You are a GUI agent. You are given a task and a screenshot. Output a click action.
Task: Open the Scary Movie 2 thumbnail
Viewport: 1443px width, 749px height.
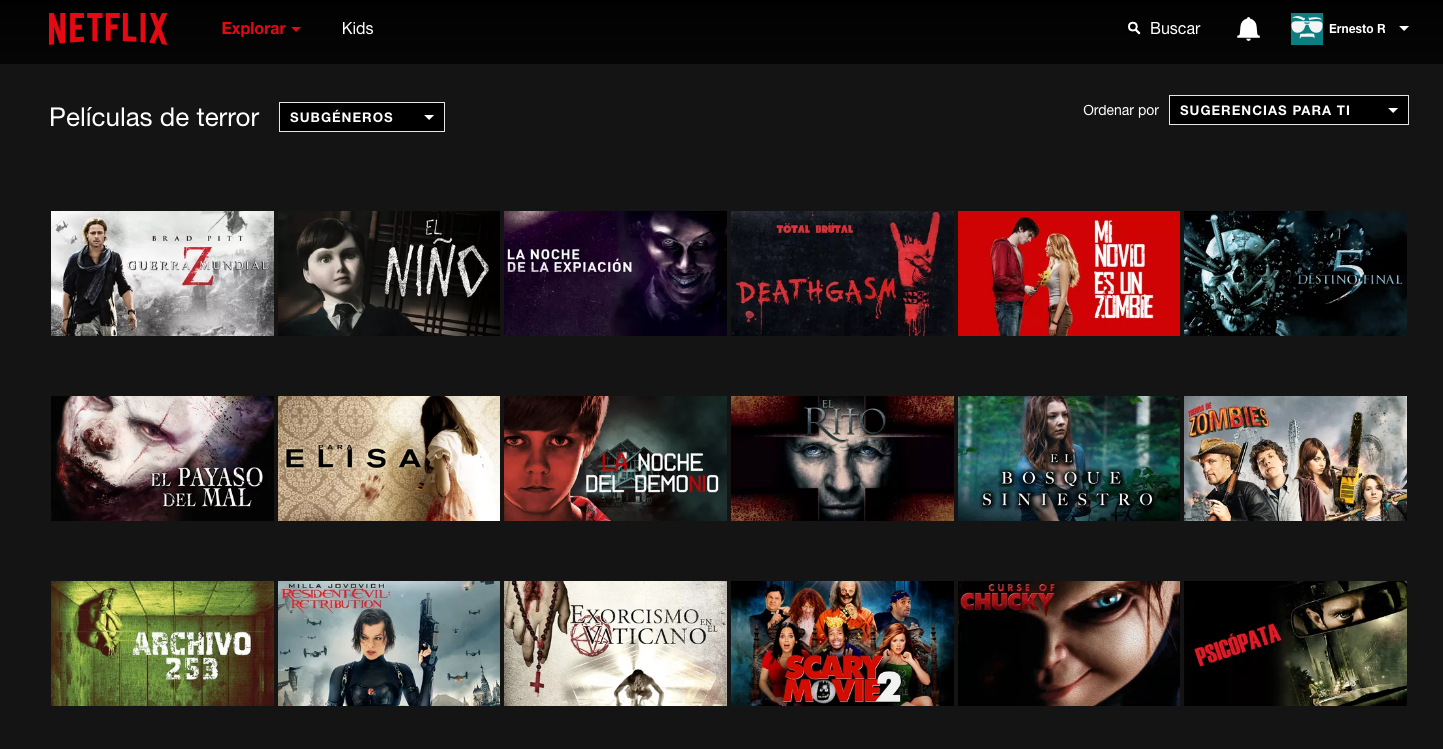[x=842, y=643]
